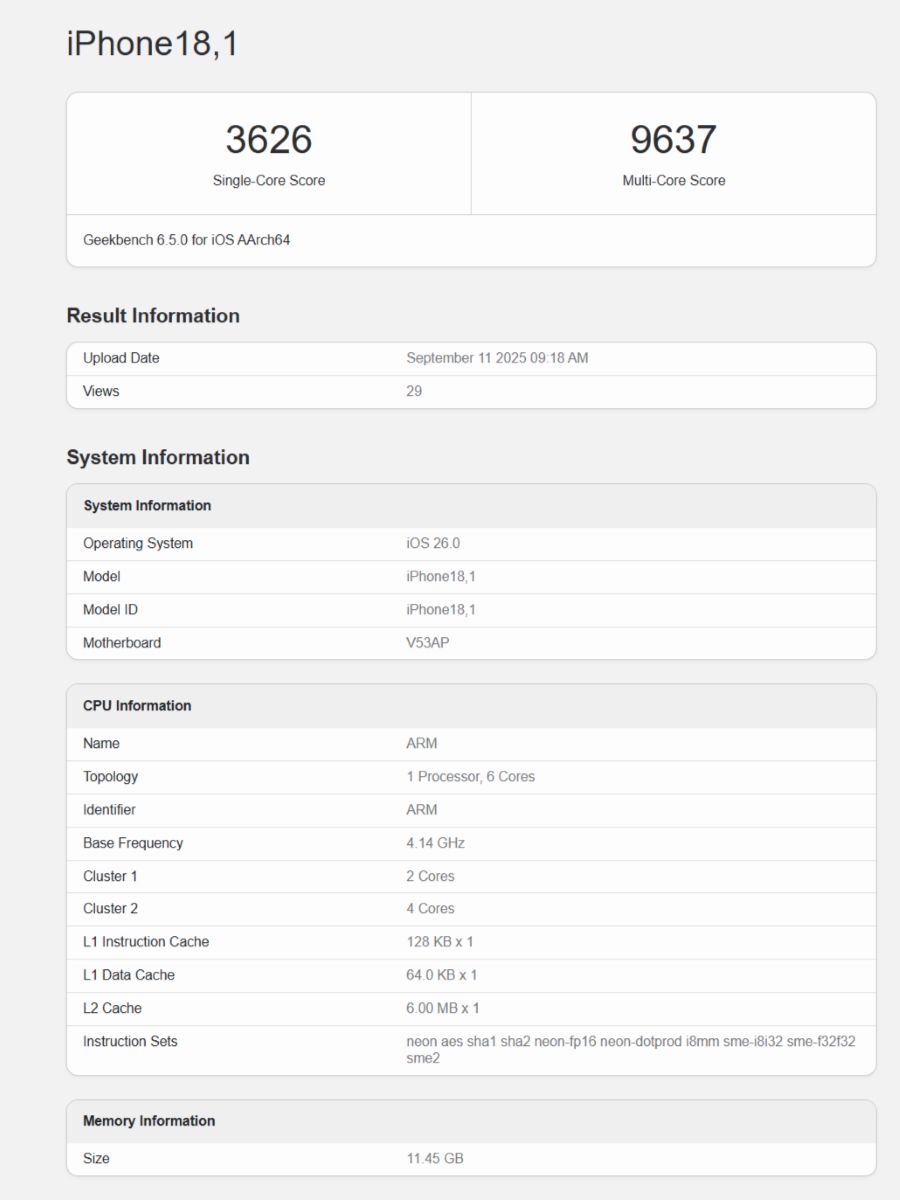The width and height of the screenshot is (900, 1200).
Task: Click the System Information table header
Action: click(x=147, y=506)
